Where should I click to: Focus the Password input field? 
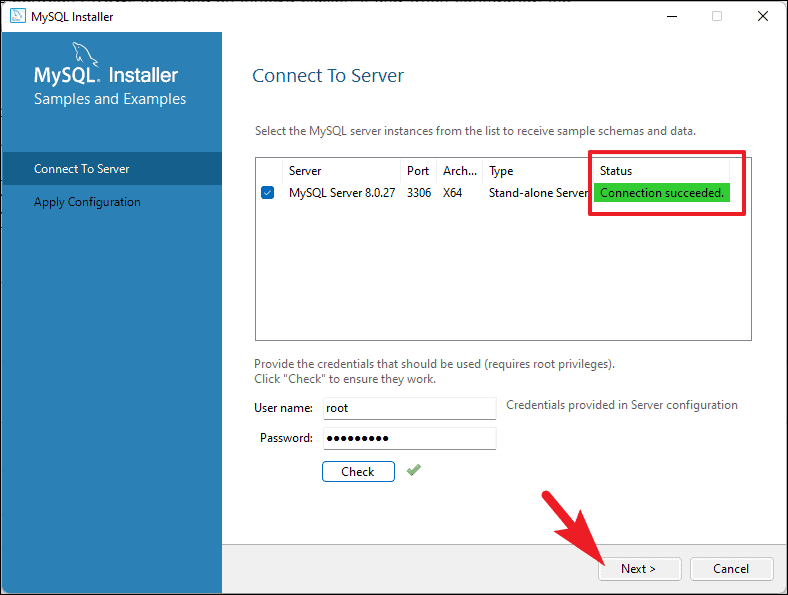(x=410, y=438)
